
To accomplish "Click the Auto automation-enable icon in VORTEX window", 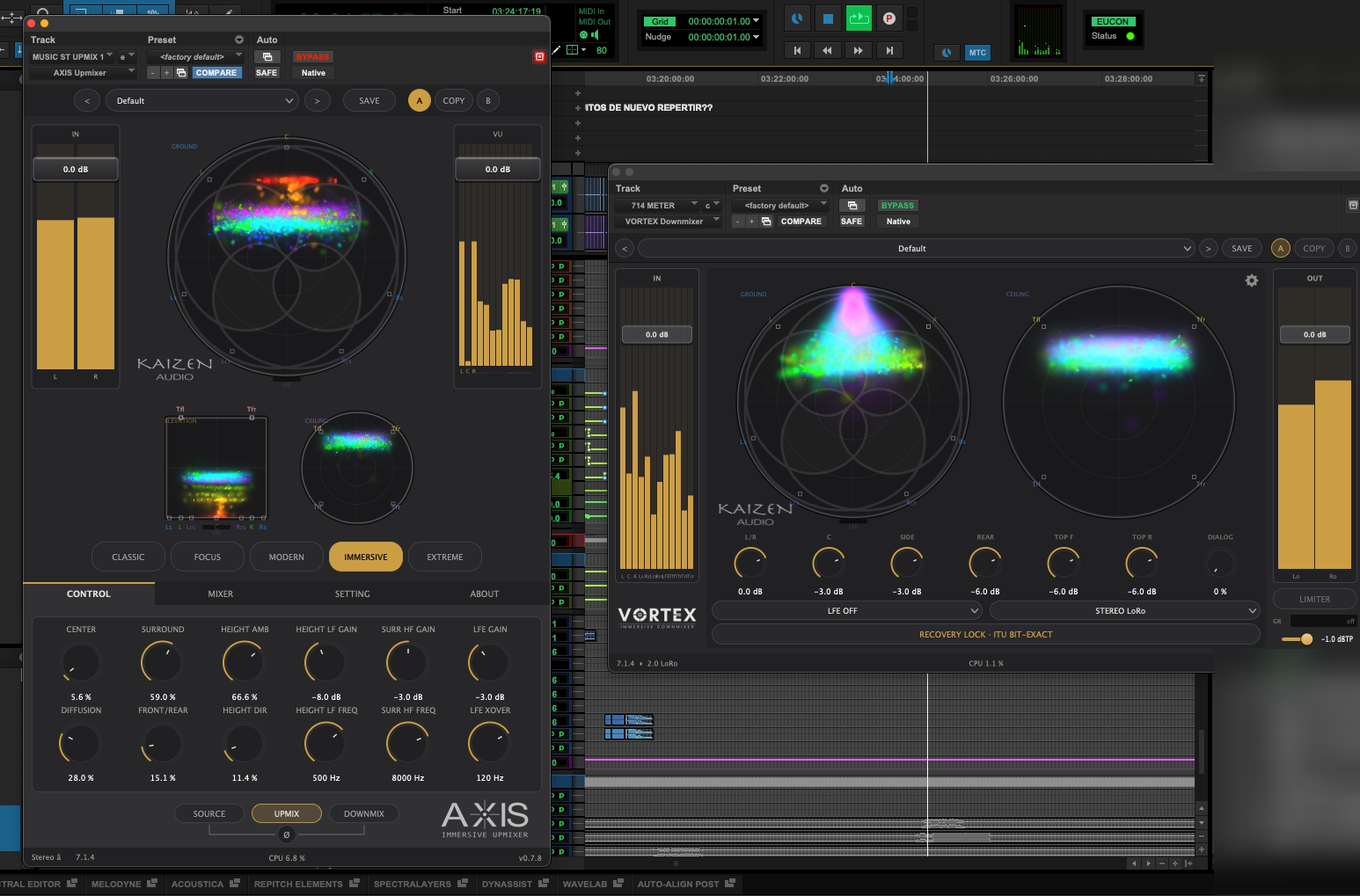I will tap(852, 205).
